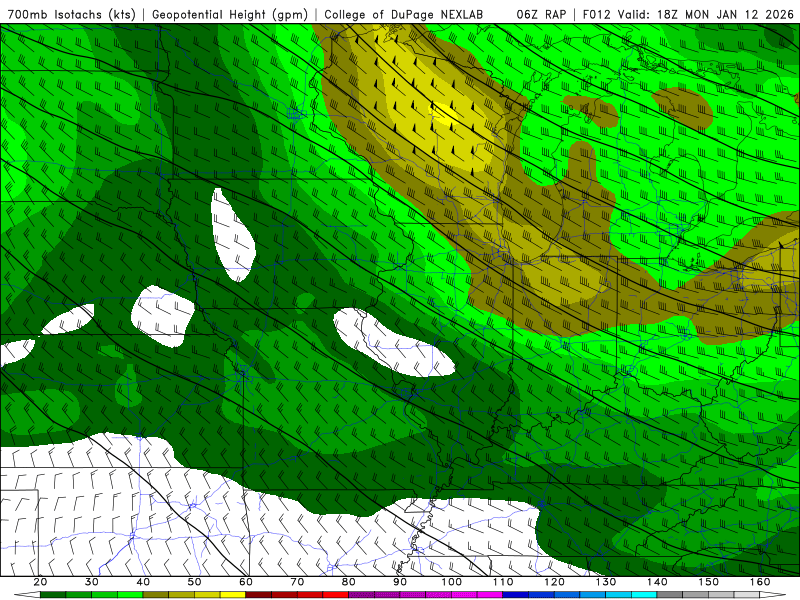Select the solid magenta swatch ending at 110
The image size is (800, 600).
[x=490, y=595]
